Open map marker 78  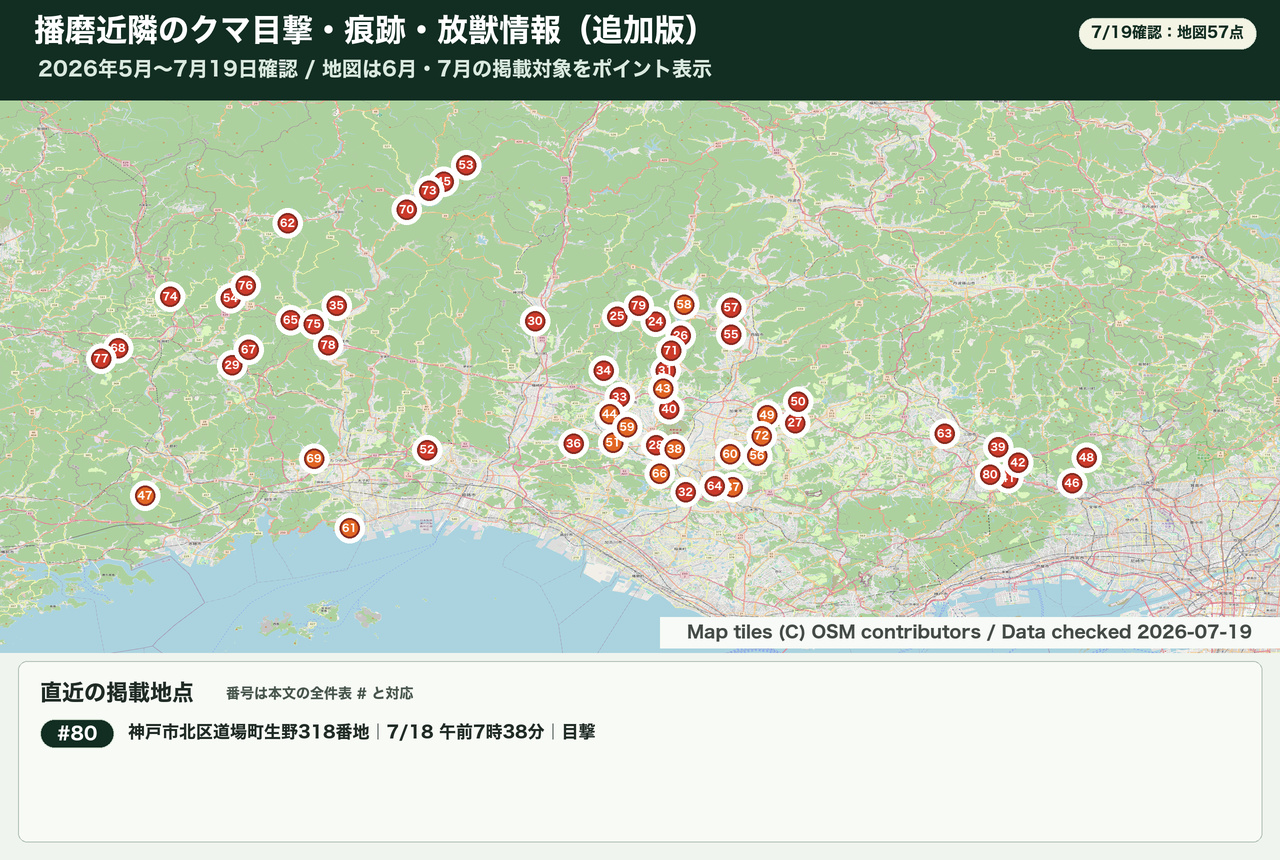tap(328, 345)
